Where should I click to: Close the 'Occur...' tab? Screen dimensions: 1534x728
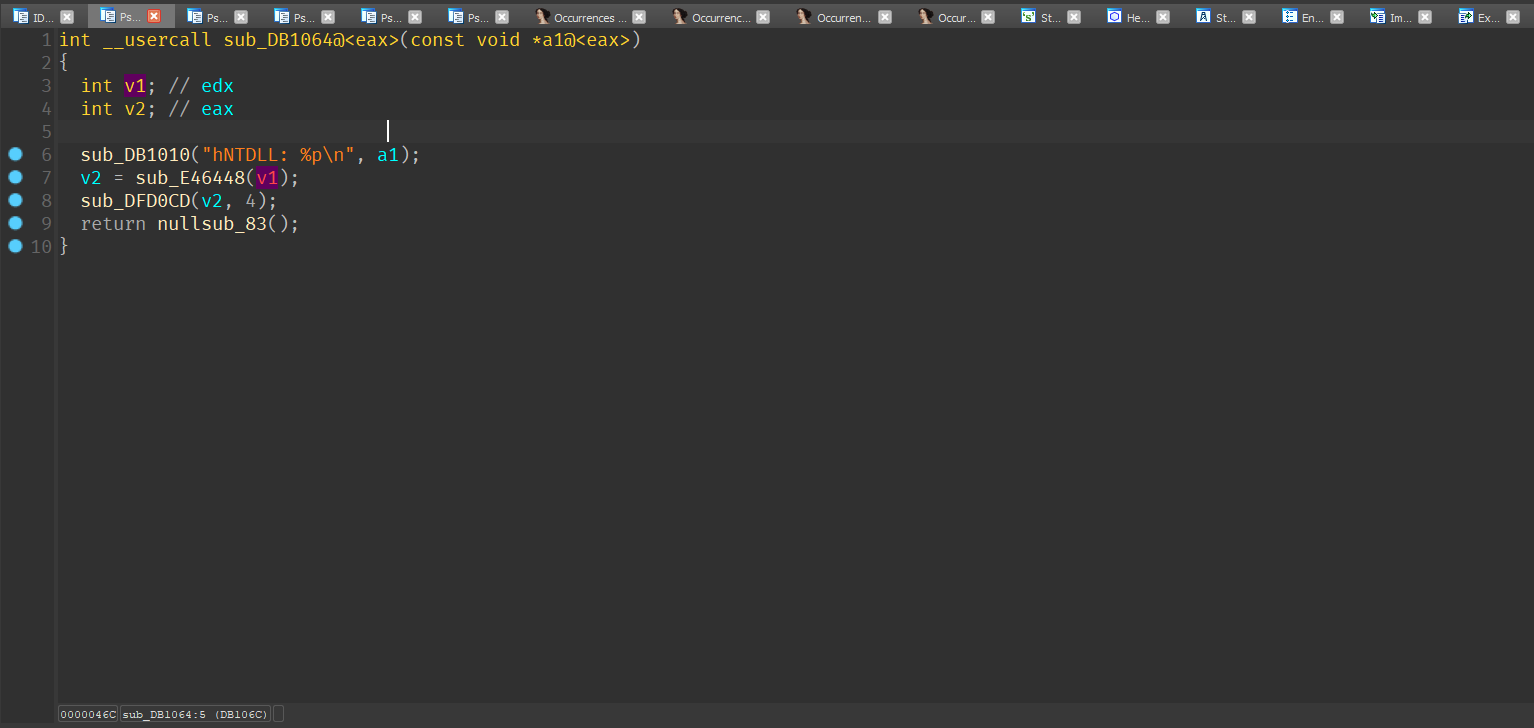point(988,17)
